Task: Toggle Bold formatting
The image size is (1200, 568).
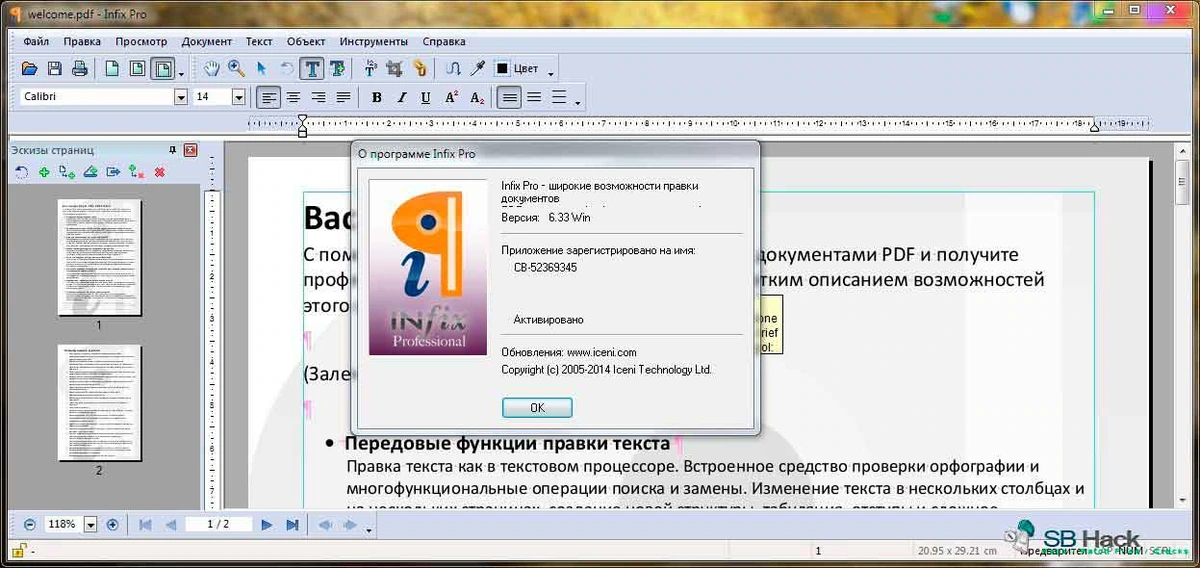Action: [x=377, y=97]
